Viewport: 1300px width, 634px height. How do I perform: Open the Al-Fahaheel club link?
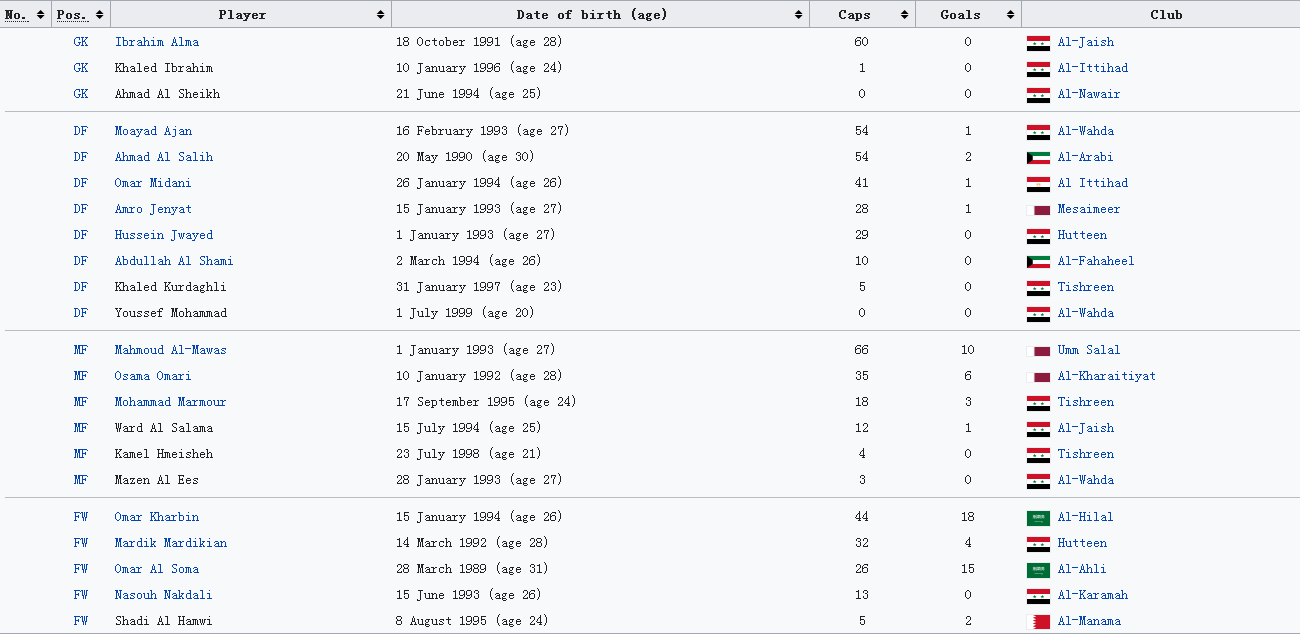tap(1096, 261)
